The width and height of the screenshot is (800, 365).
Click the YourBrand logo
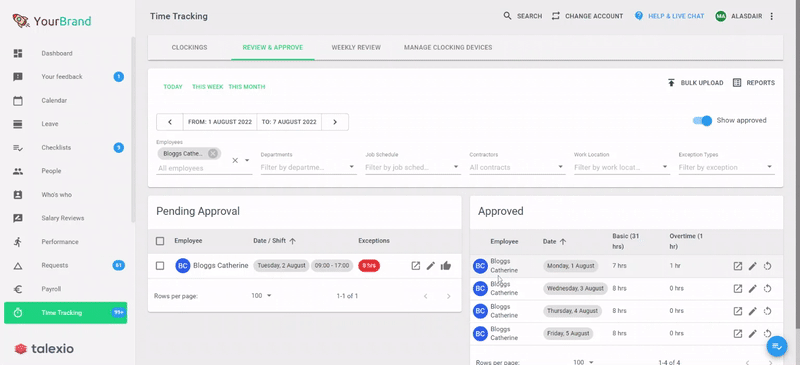point(52,21)
